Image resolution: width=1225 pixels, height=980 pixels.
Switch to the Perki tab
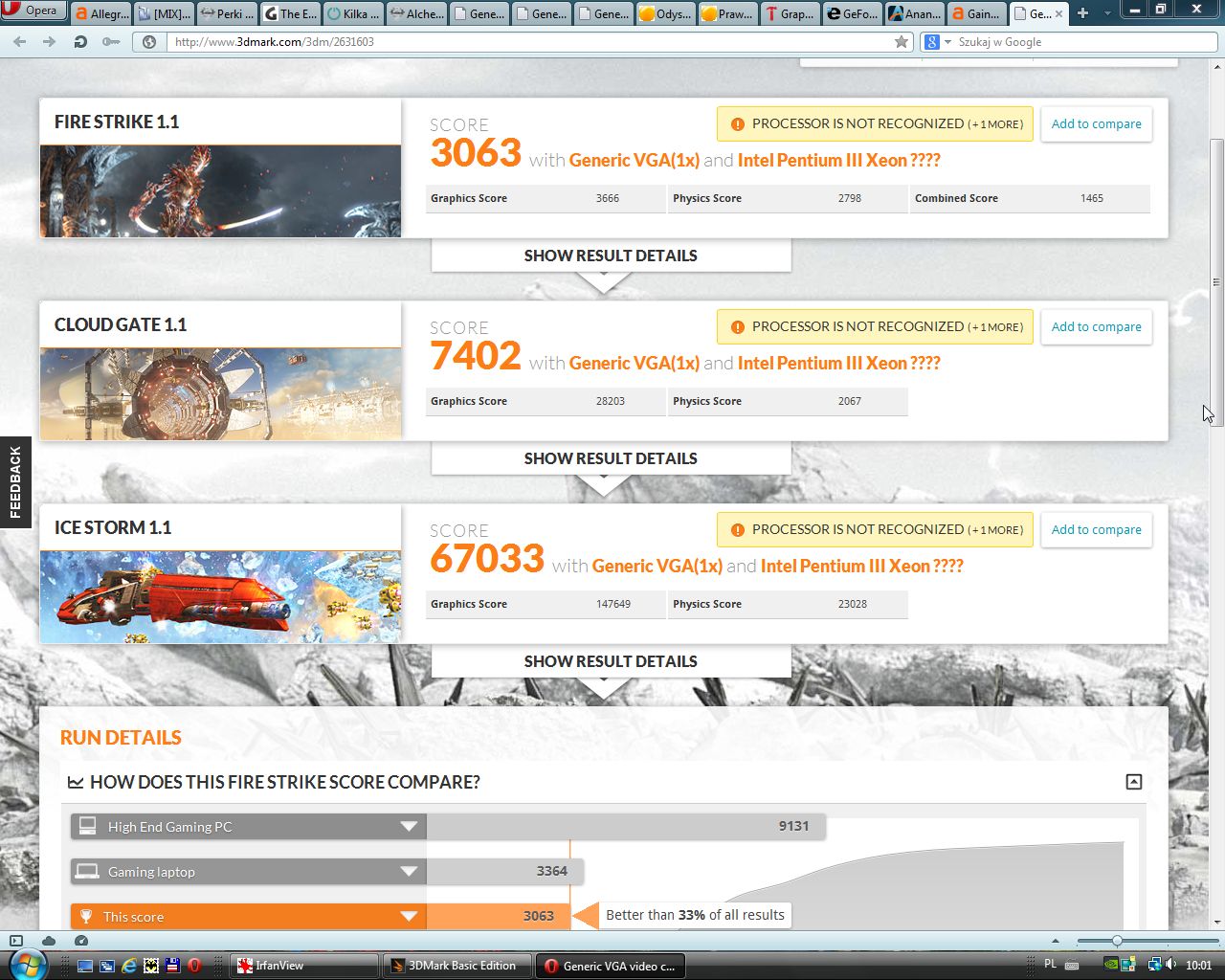[227, 13]
